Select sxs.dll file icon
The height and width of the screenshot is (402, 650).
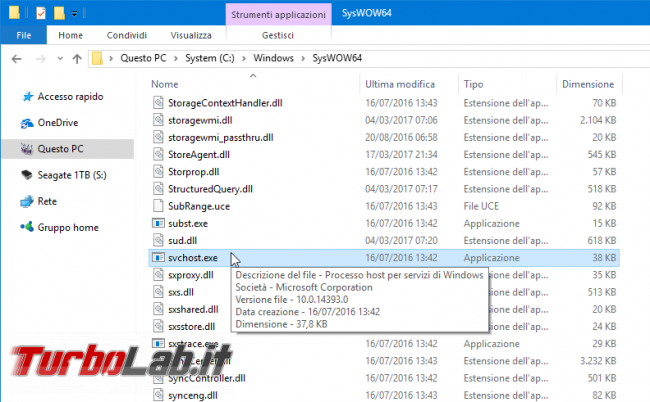pyautogui.click(x=158, y=292)
